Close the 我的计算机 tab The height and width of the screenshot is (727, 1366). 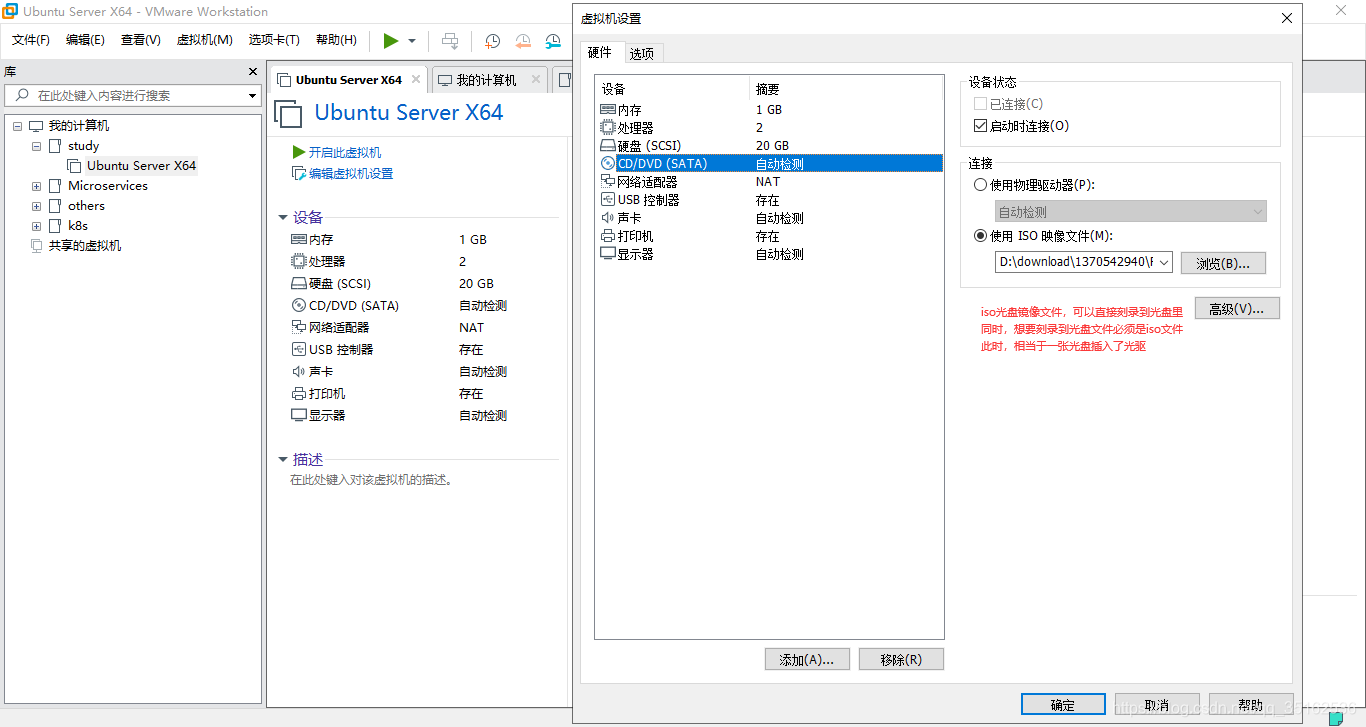click(x=536, y=79)
